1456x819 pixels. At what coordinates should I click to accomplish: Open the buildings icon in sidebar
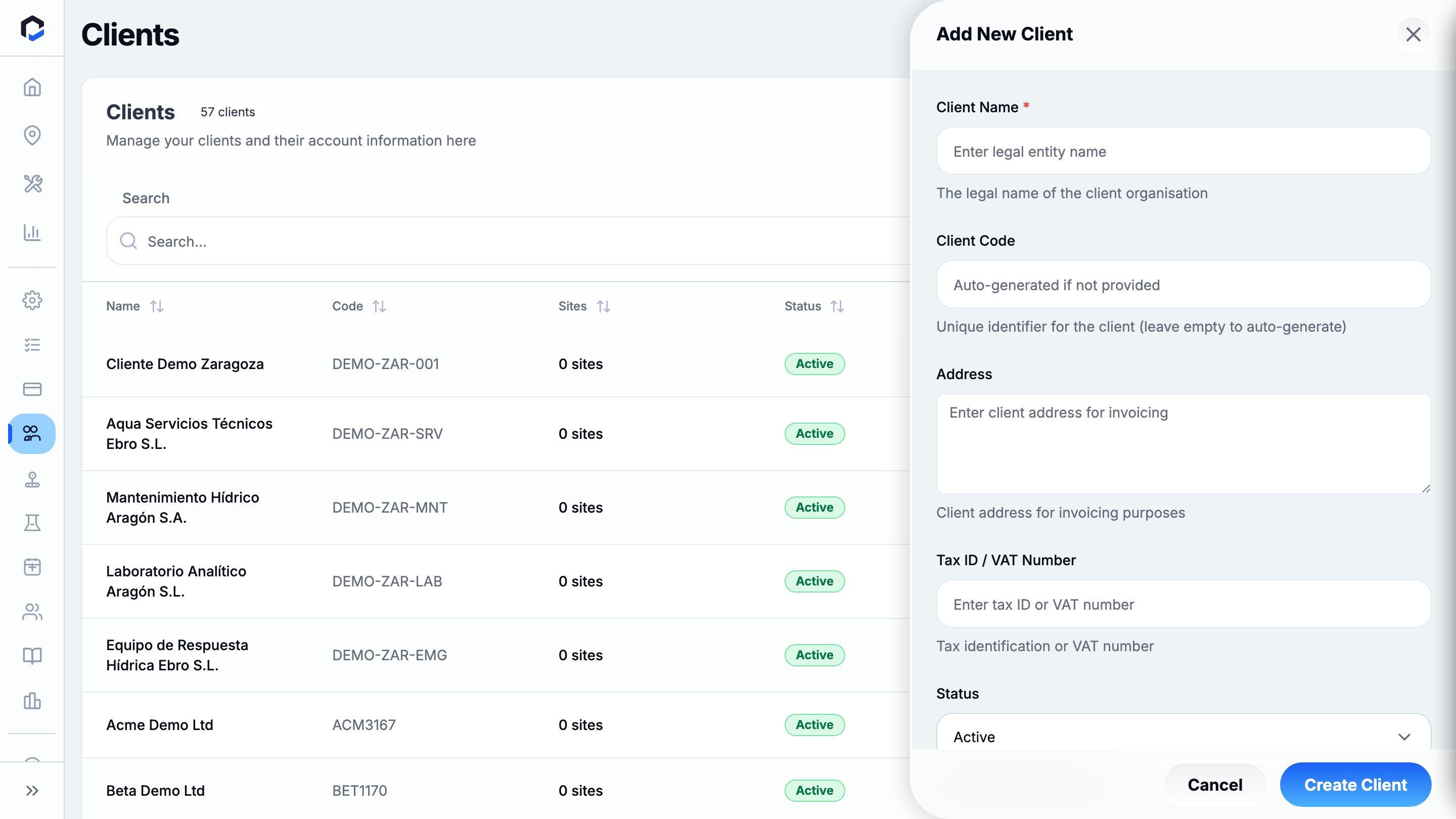pyautogui.click(x=32, y=701)
